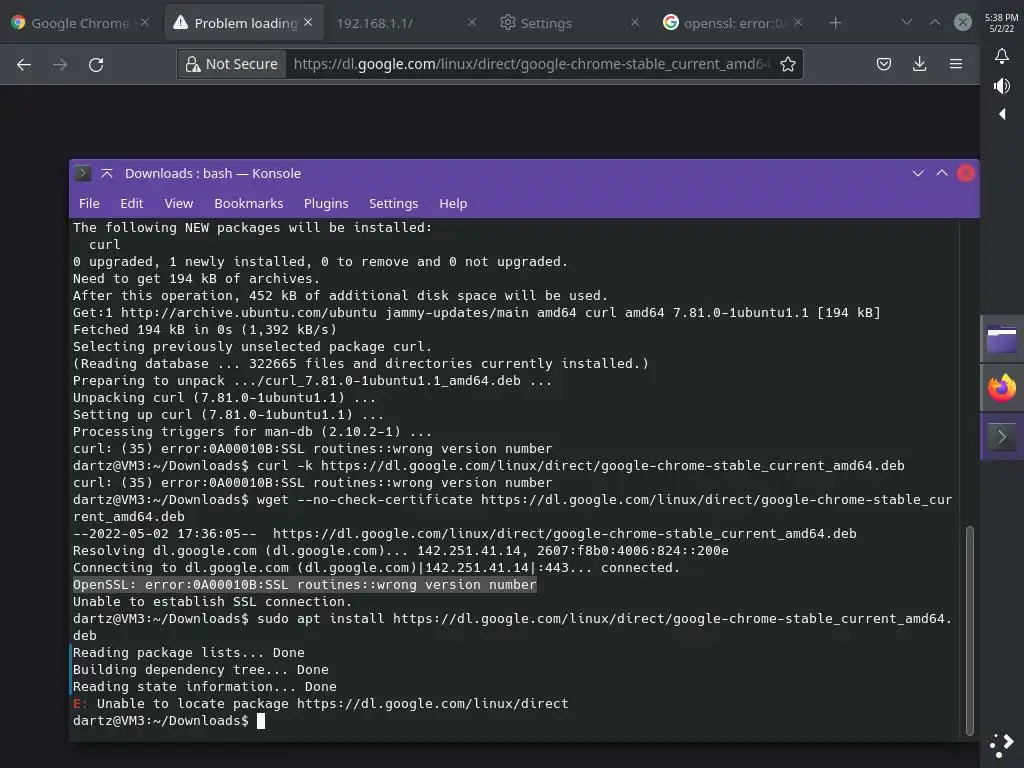This screenshot has height=768, width=1024.
Task: Toggle Konsole keep-above icon in title bar
Action: click(107, 174)
